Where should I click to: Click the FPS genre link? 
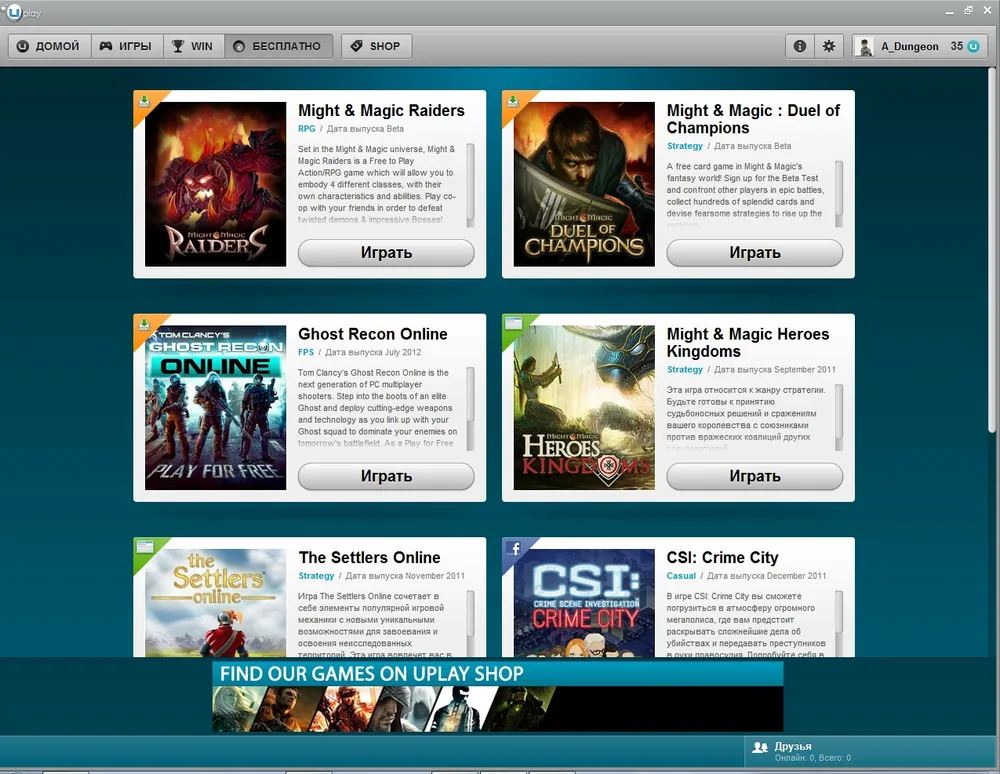(306, 353)
